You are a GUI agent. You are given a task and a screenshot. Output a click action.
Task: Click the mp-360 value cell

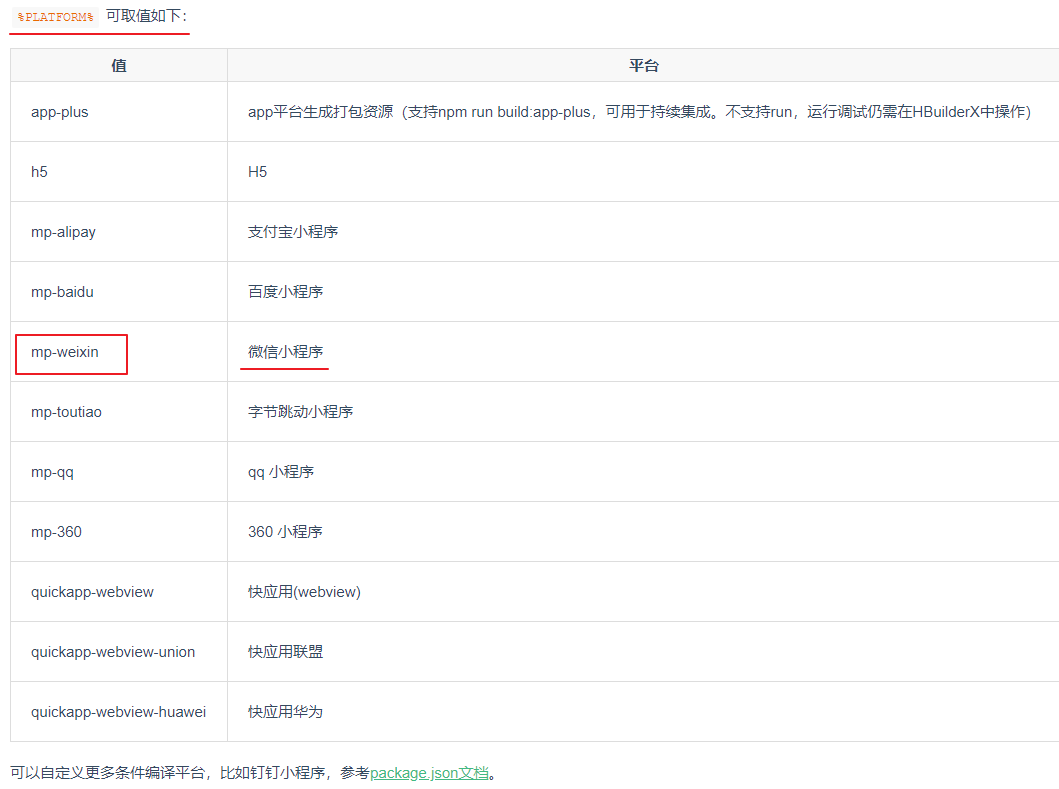pos(119,532)
